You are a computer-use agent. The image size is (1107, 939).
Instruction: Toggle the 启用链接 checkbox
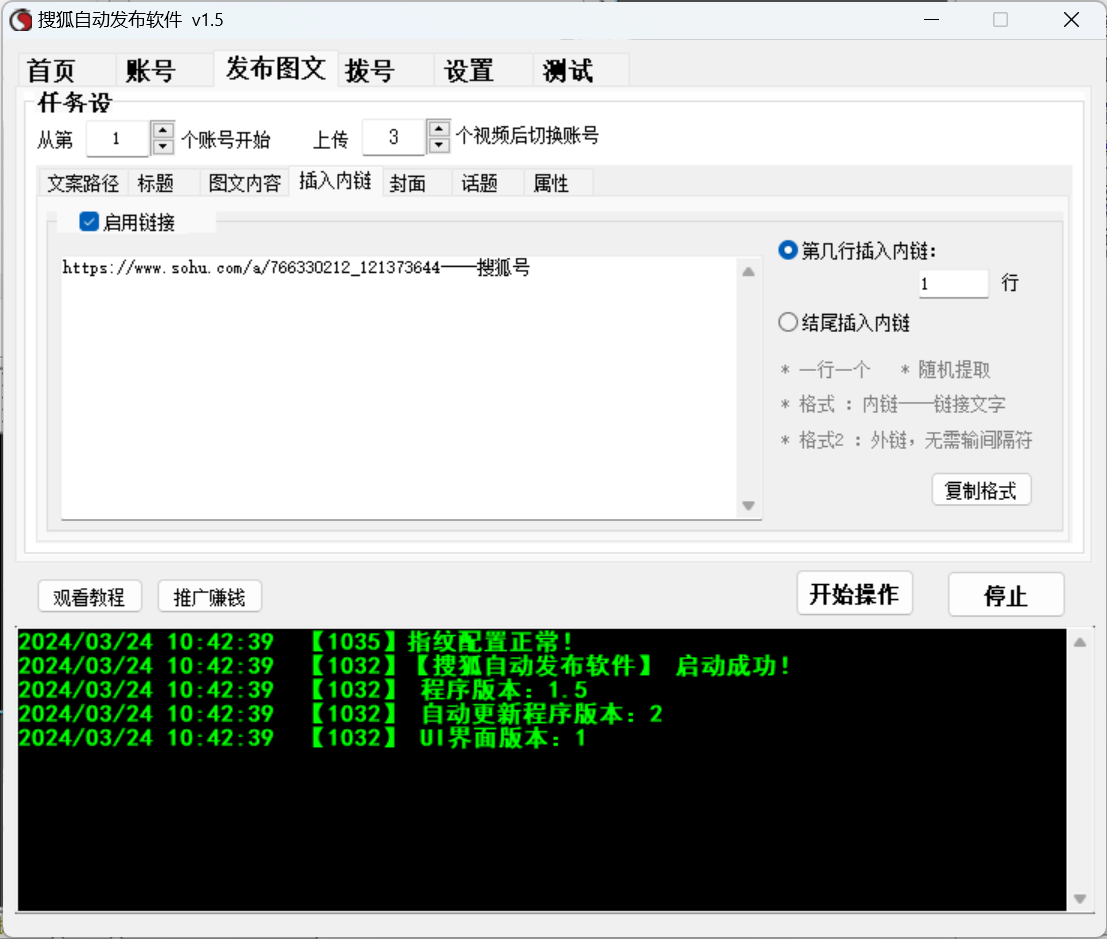89,222
